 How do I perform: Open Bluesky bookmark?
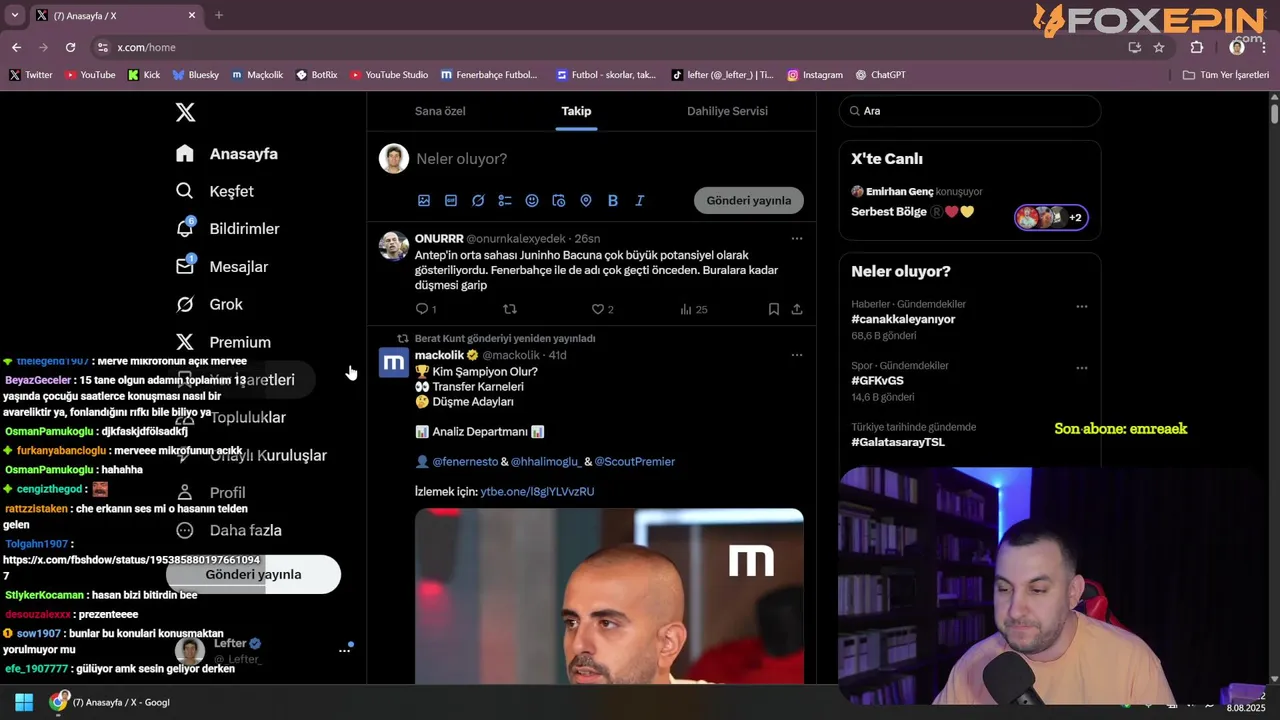(x=195, y=75)
